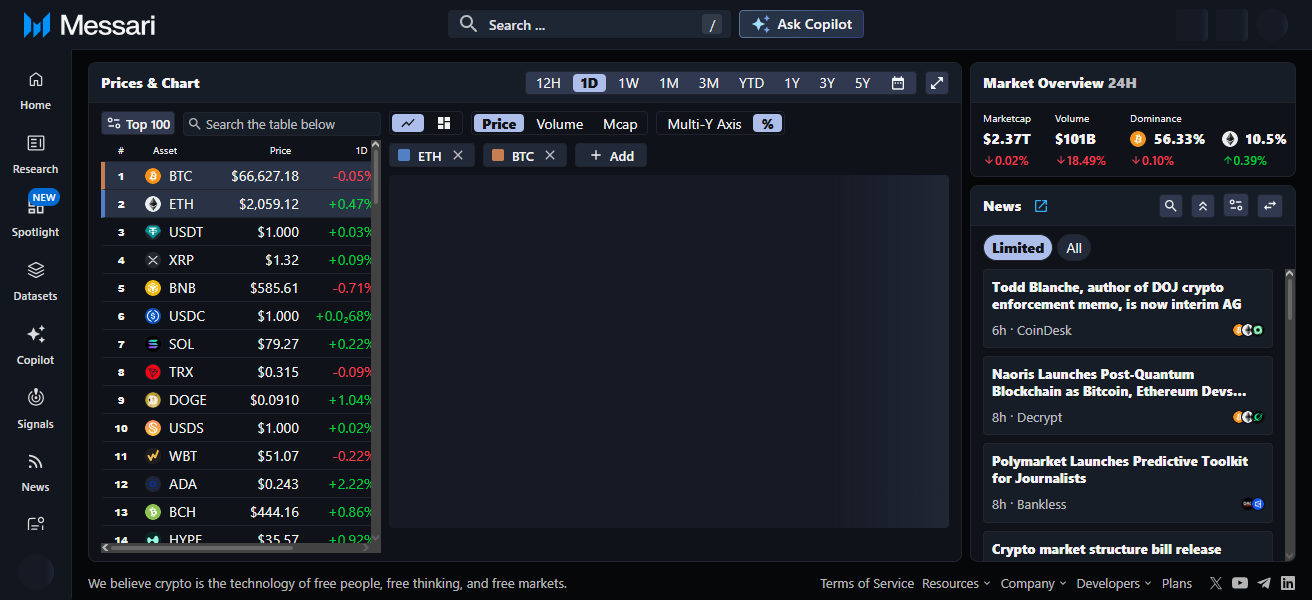Toggle Multi-Y Axis option
Image resolution: width=1312 pixels, height=600 pixels.
[704, 124]
